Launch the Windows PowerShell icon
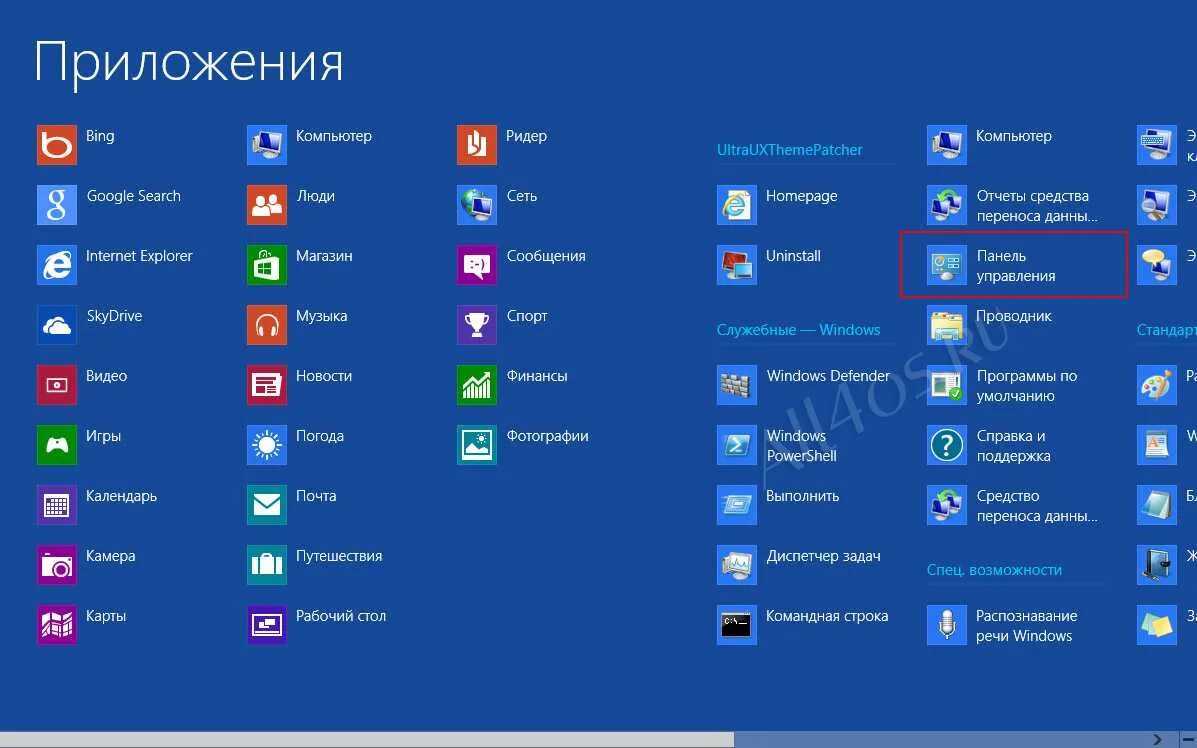Image resolution: width=1197 pixels, height=748 pixels. 737,444
